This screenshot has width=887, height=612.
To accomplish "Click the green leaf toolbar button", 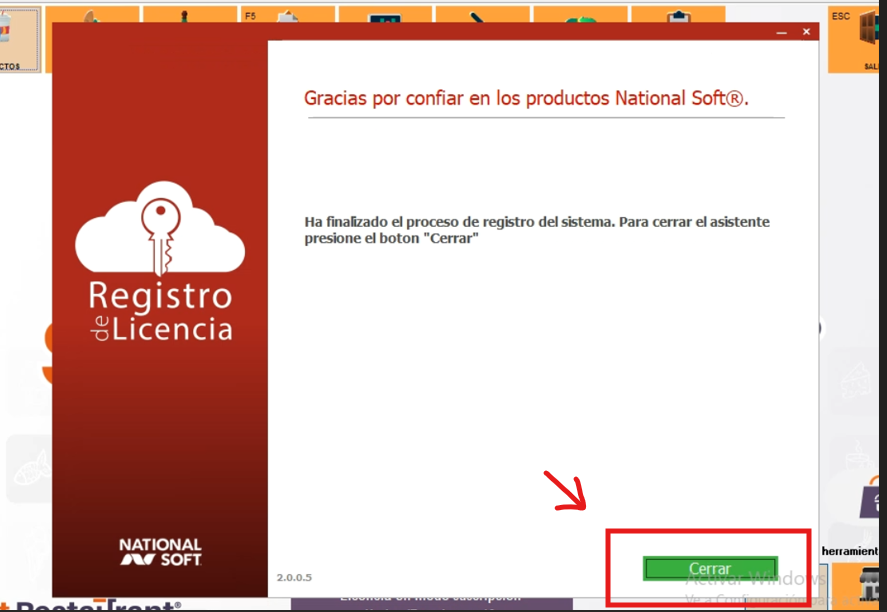I will pos(580,18).
